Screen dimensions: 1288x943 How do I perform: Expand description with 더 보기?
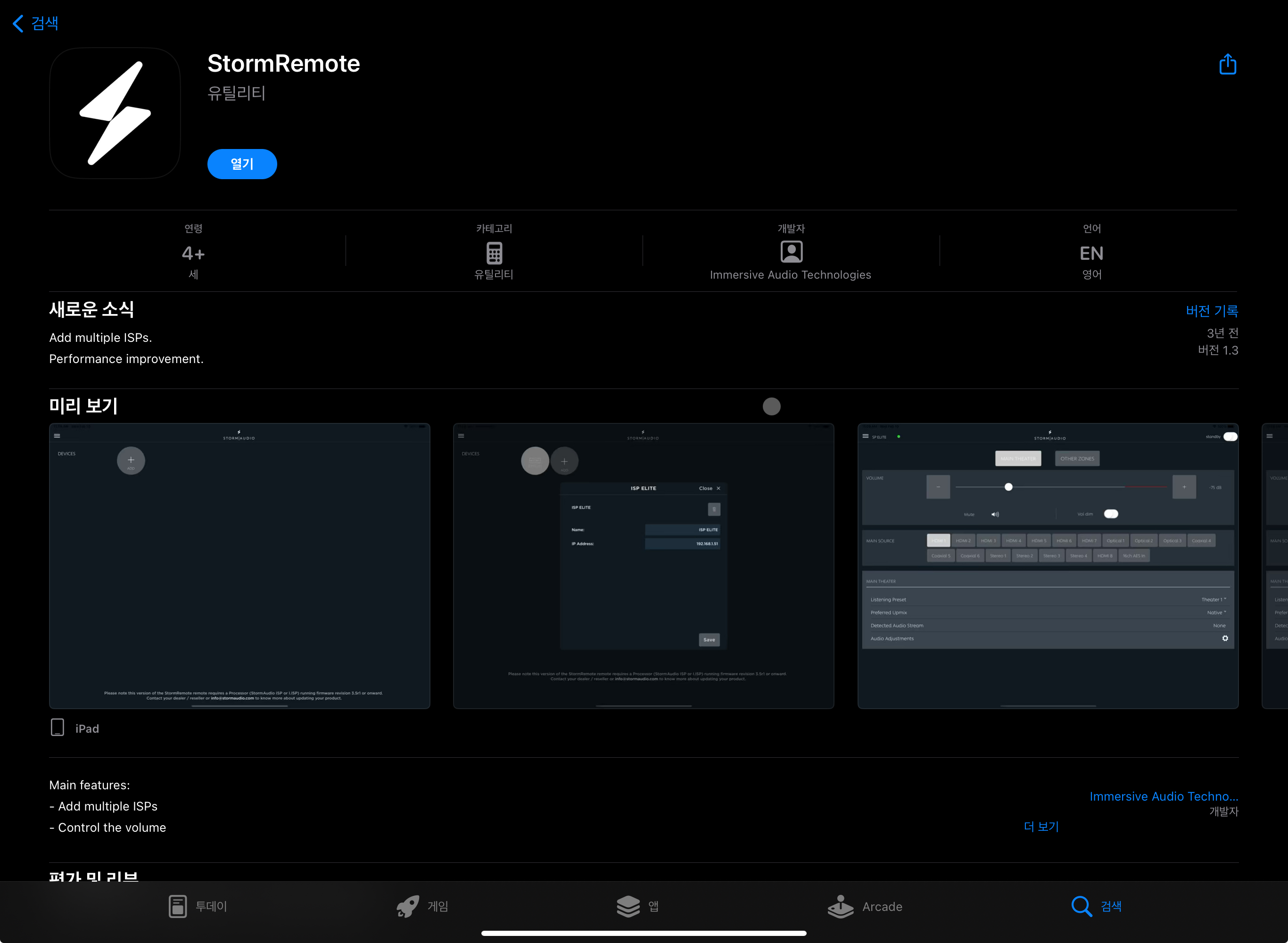pyautogui.click(x=1041, y=827)
